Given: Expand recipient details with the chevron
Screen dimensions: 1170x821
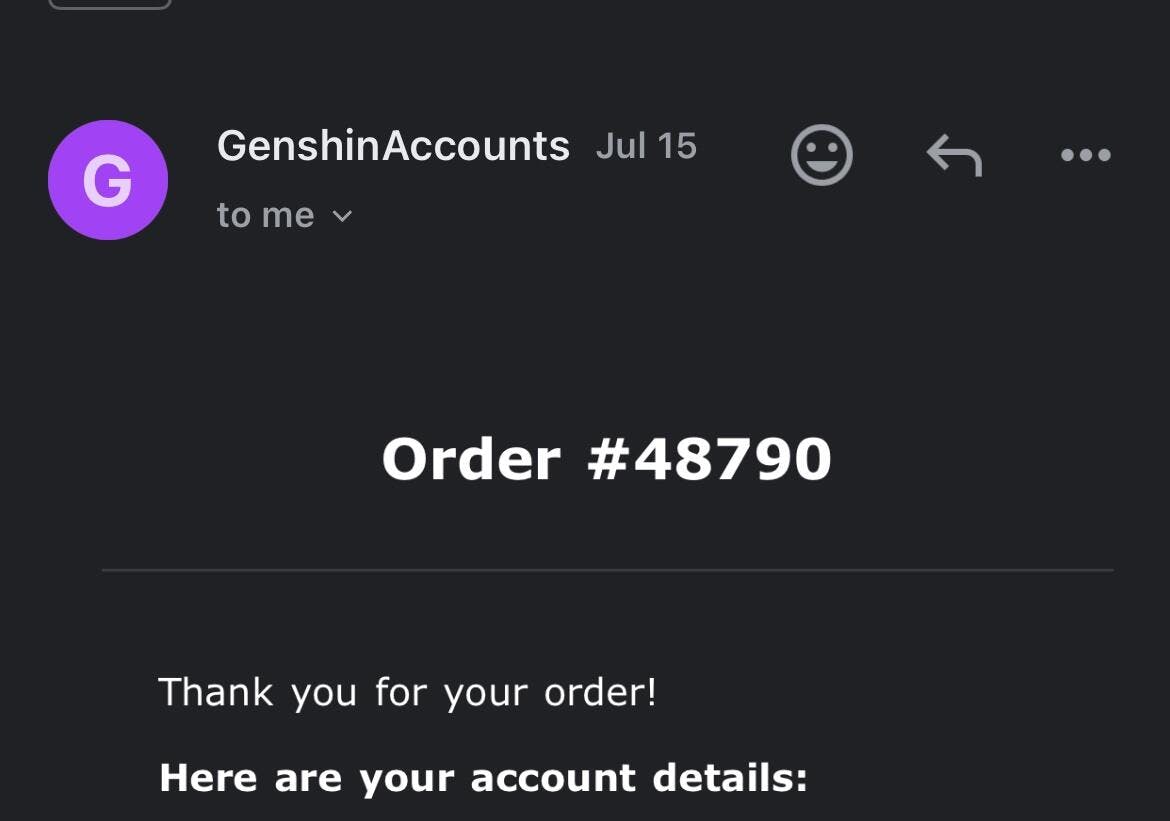Looking at the screenshot, I should 342,216.
